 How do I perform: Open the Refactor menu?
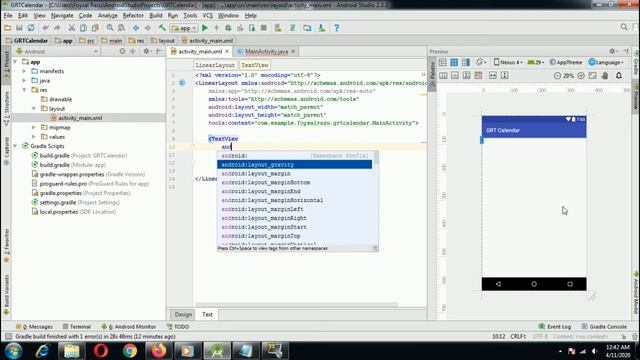[133, 16]
